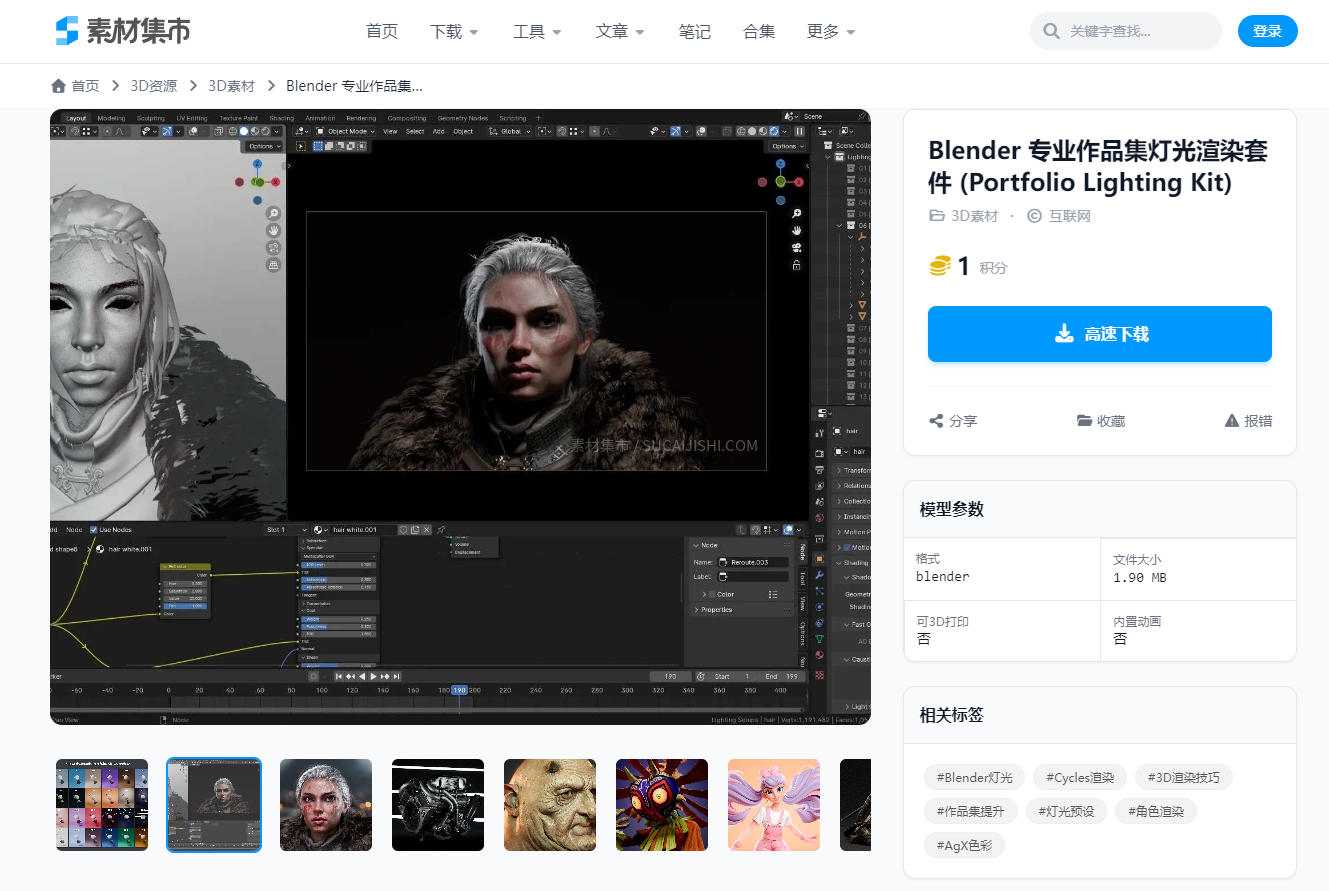Click the magnifier icon in the search bar
The image size is (1329, 891).
(x=1051, y=31)
